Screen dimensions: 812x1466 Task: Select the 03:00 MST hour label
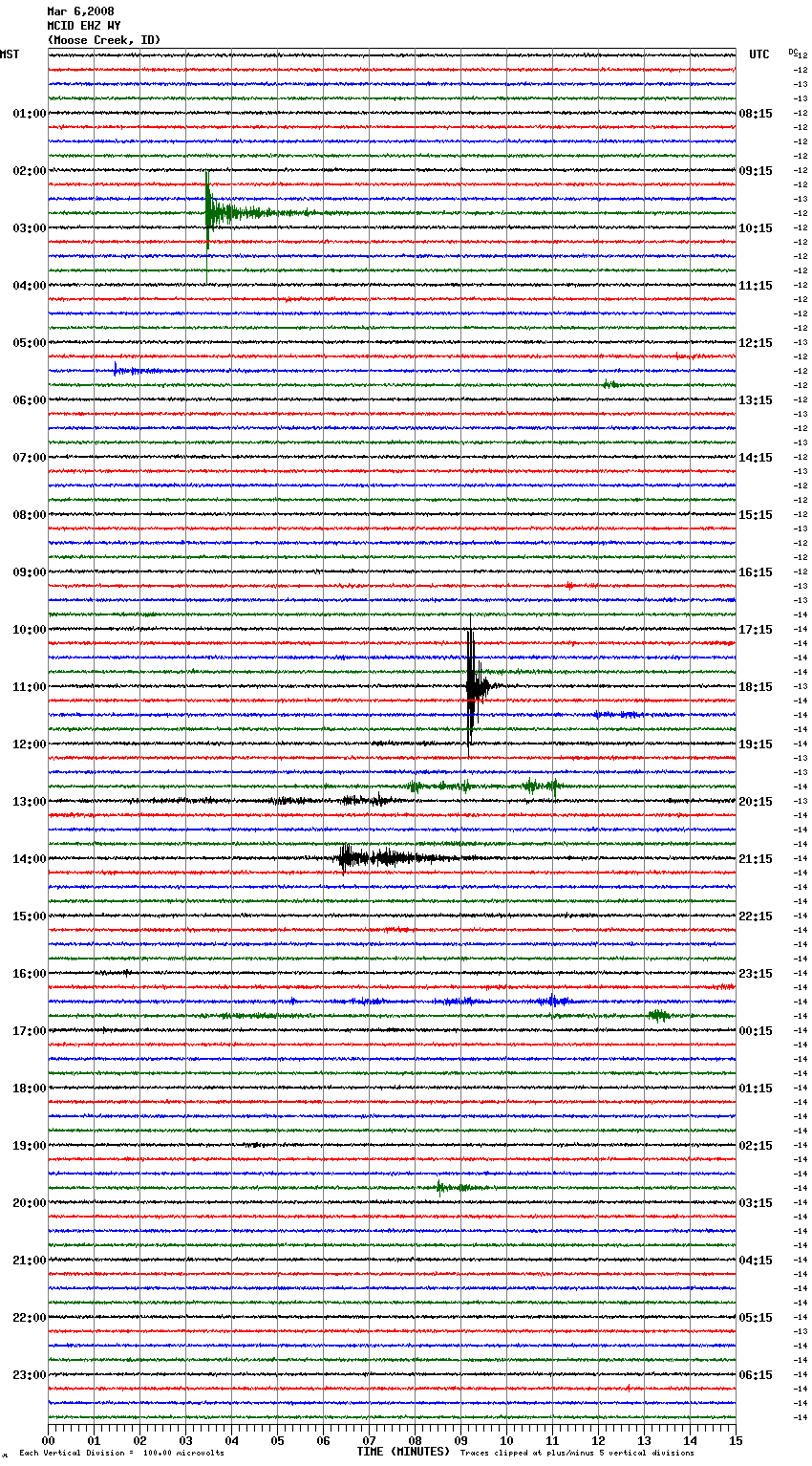(30, 228)
